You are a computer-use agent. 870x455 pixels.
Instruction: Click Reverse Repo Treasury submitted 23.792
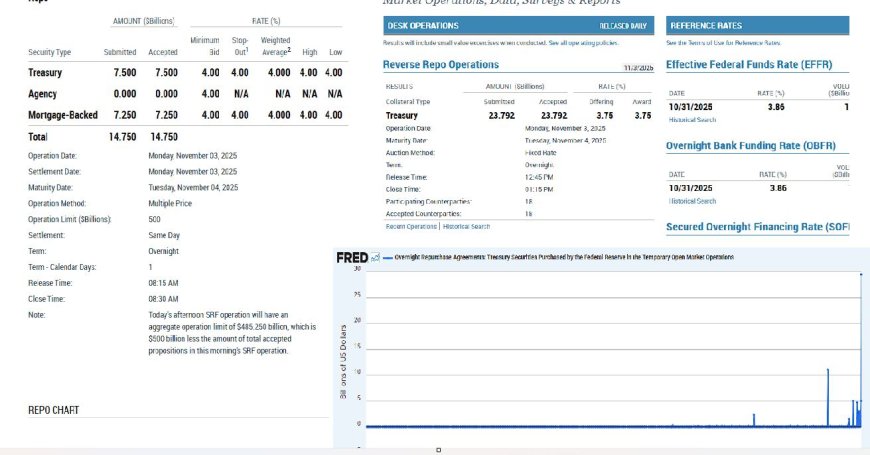click(502, 115)
